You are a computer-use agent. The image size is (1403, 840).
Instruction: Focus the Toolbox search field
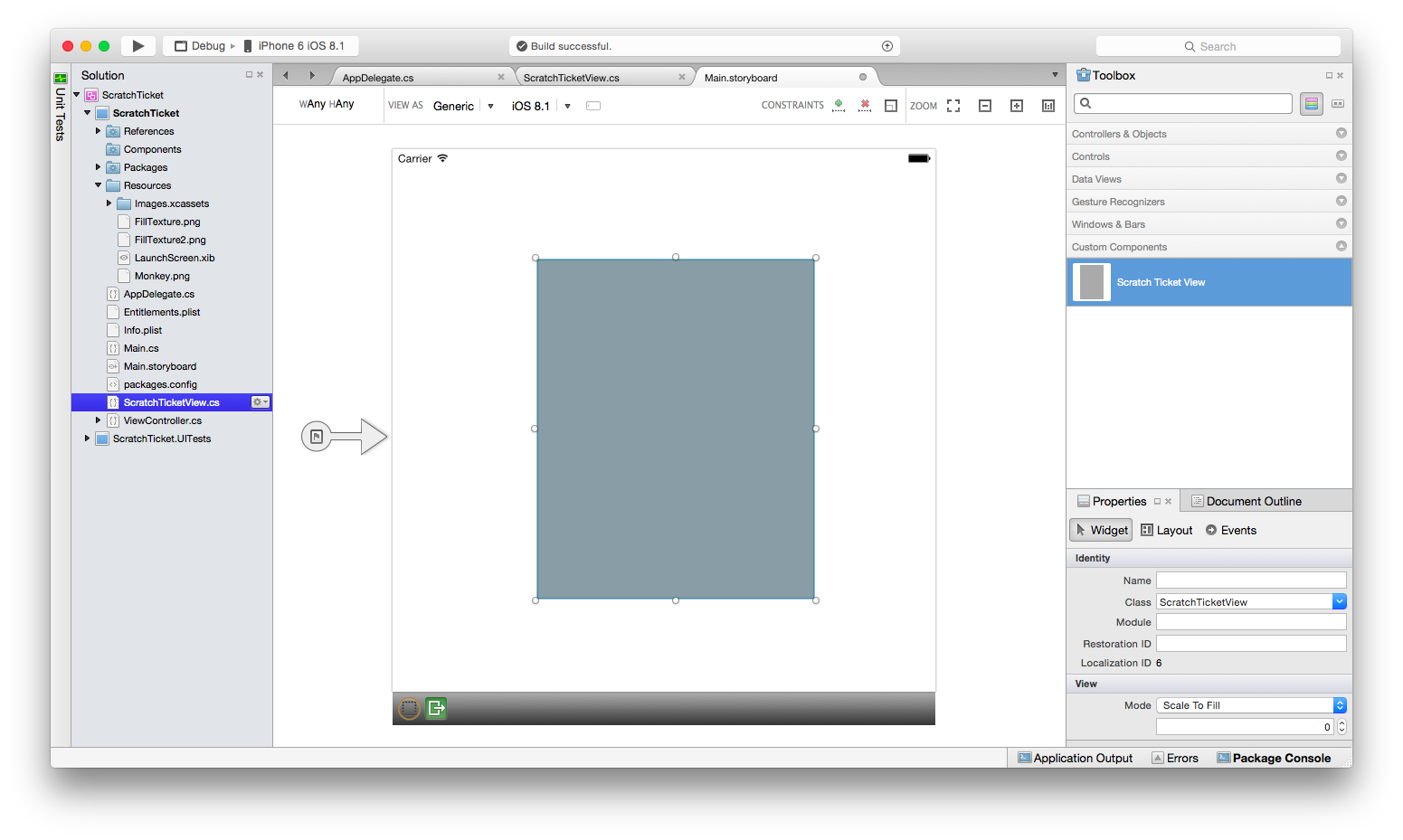point(1183,104)
